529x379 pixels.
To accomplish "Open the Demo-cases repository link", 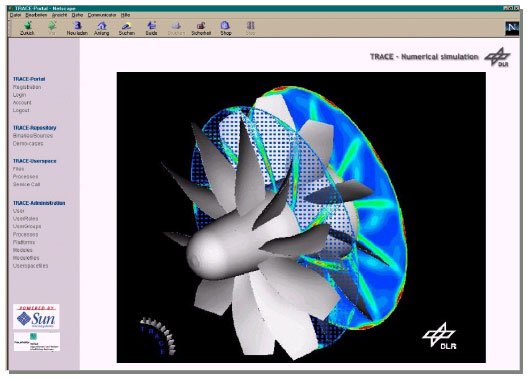I will tap(28, 143).
